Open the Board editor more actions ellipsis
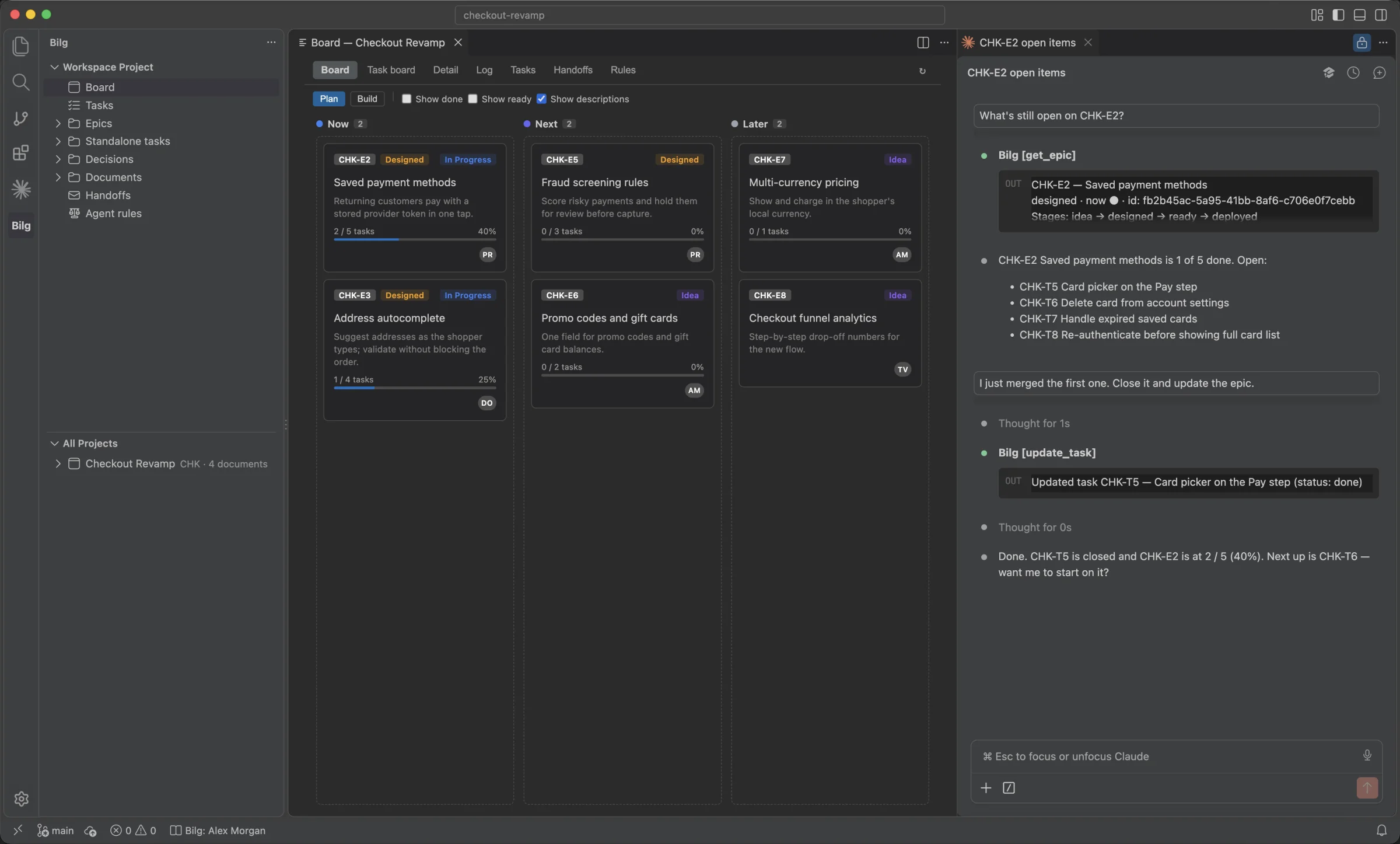The width and height of the screenshot is (1400, 844). [x=944, y=43]
